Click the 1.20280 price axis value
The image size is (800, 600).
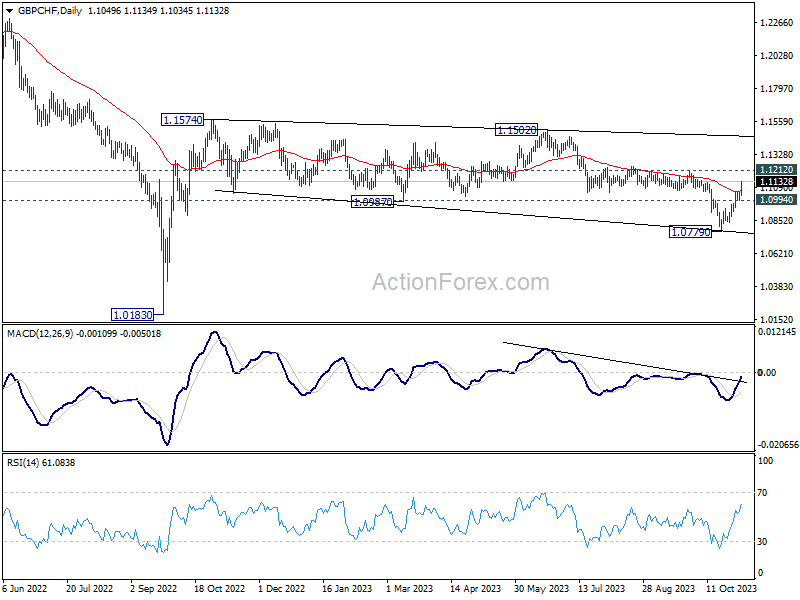777,56
